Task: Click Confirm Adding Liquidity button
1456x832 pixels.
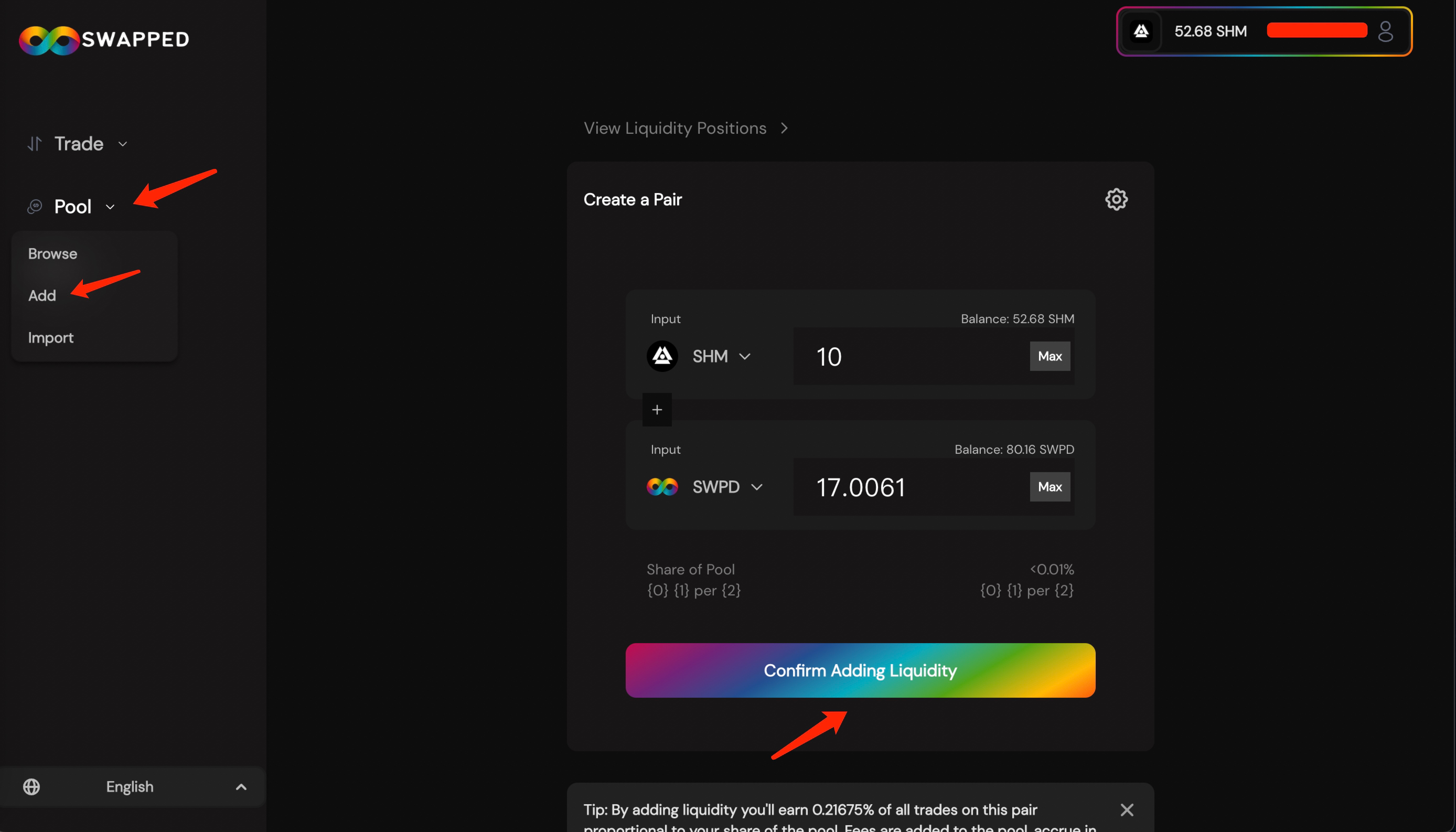Action: [x=860, y=670]
